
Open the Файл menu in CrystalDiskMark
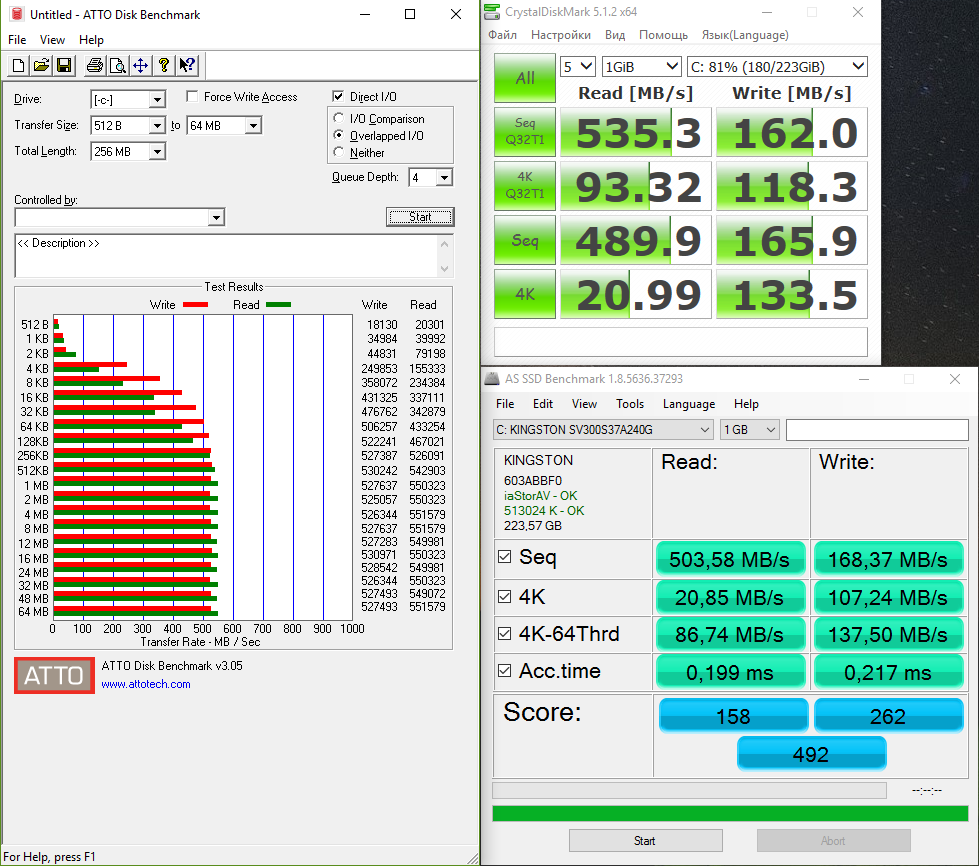tap(503, 35)
